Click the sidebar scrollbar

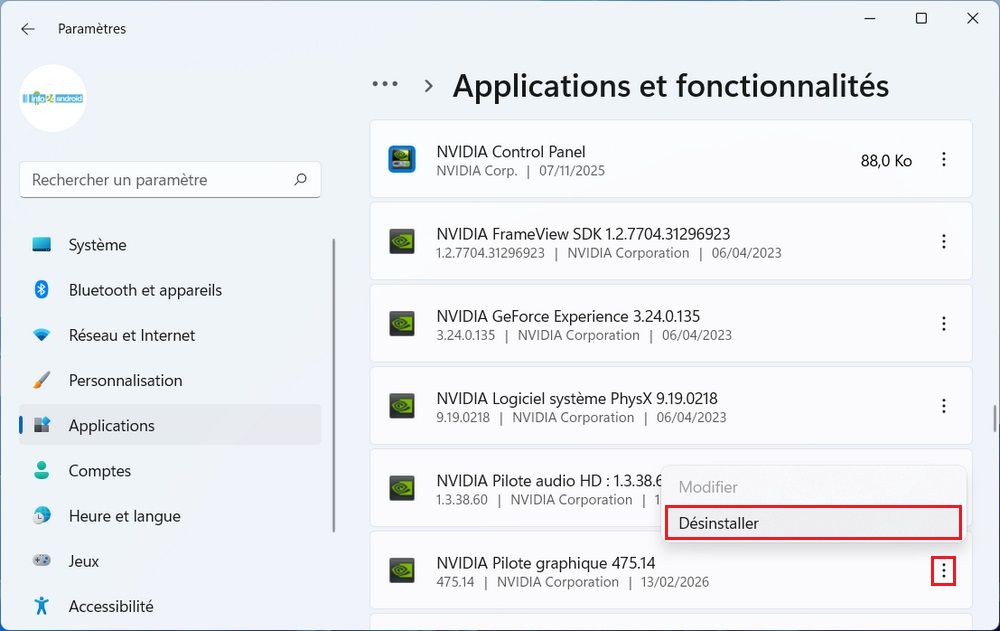(334, 385)
